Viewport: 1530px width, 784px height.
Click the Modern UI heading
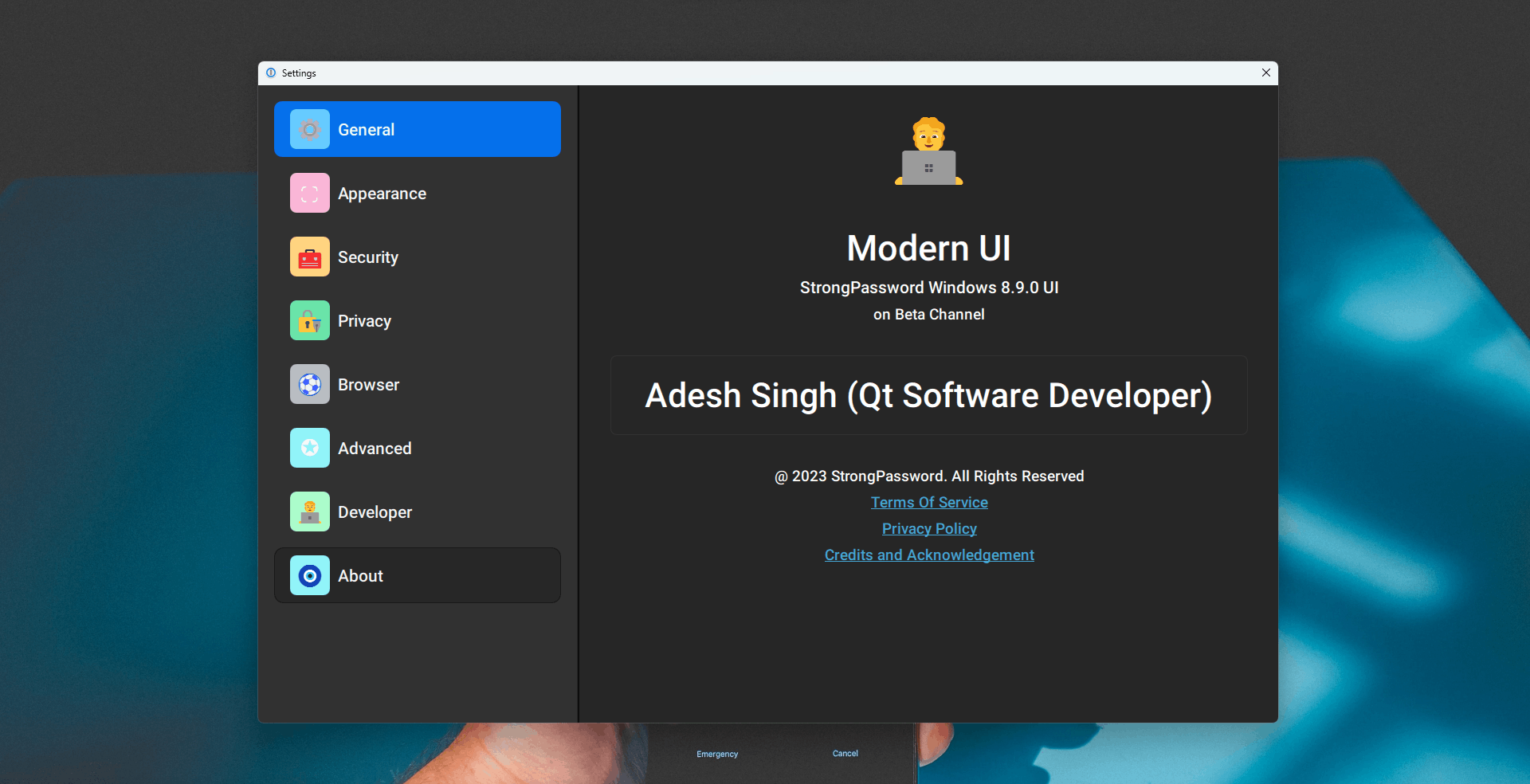point(929,249)
